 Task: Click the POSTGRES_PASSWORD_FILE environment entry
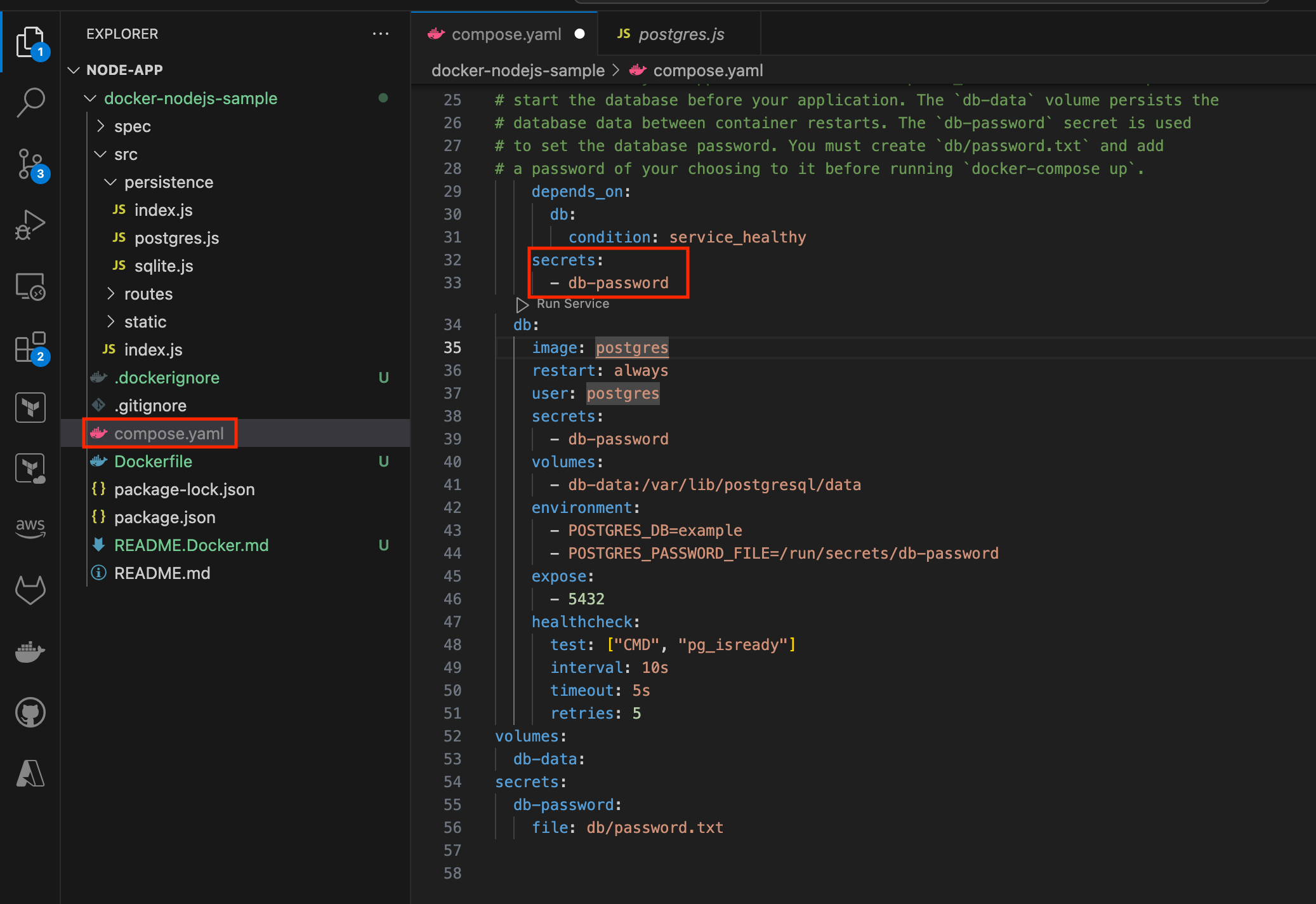point(783,554)
